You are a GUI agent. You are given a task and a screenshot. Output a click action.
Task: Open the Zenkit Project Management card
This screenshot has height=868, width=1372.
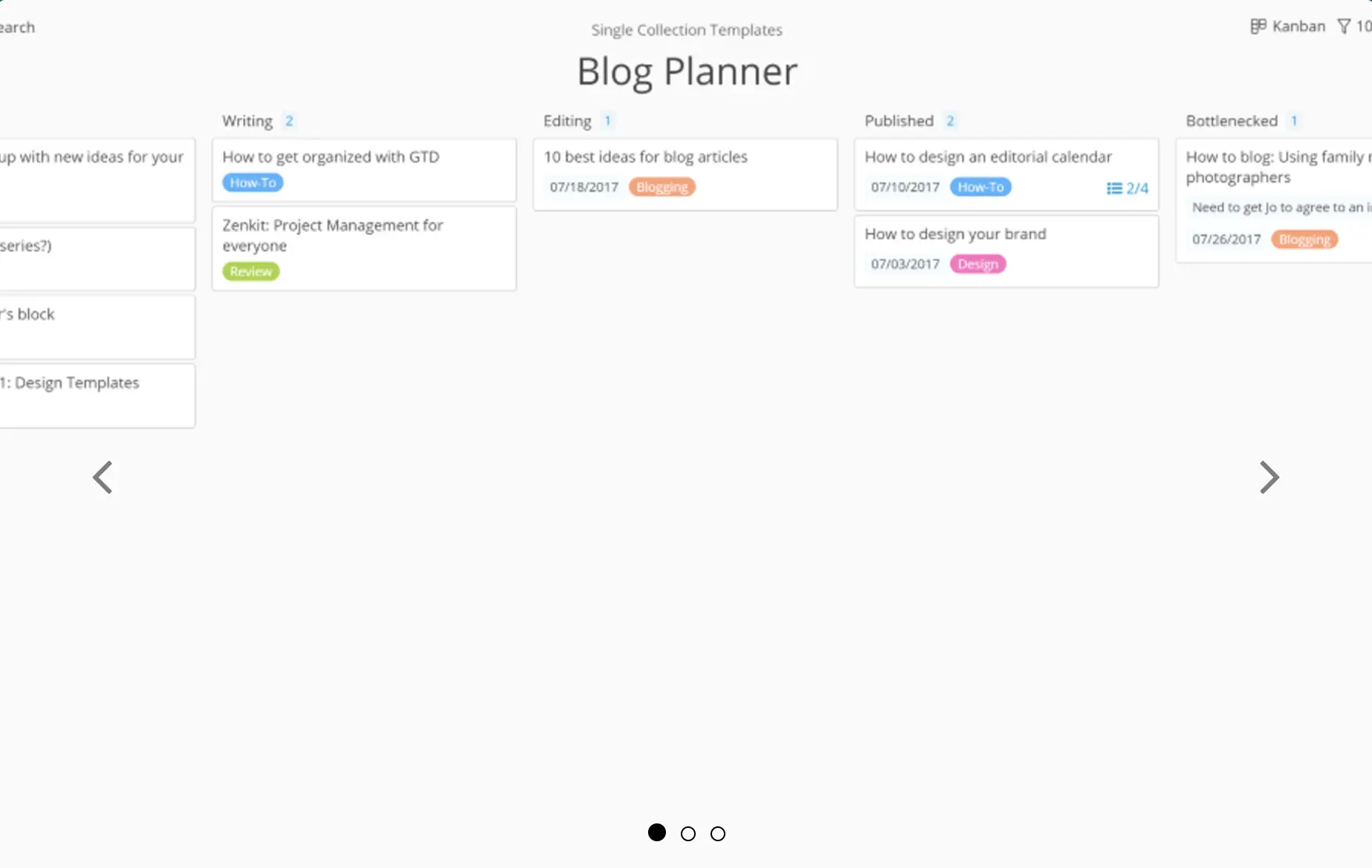(x=364, y=248)
